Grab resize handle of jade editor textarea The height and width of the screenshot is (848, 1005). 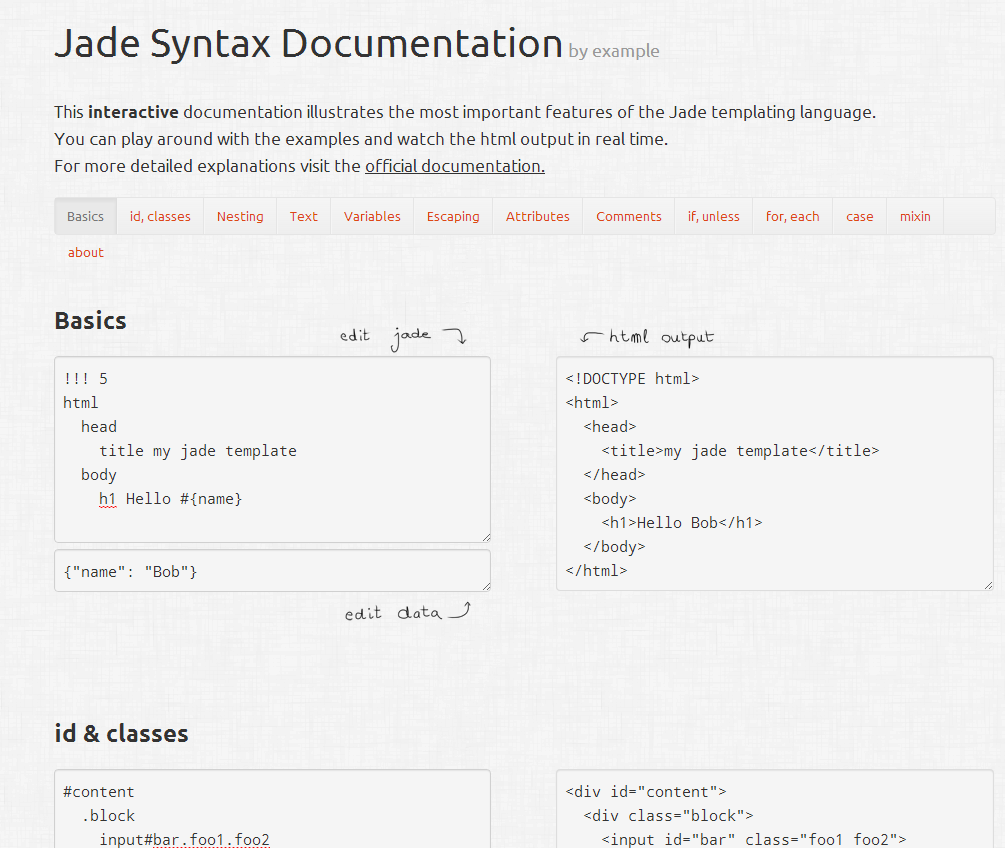485,537
